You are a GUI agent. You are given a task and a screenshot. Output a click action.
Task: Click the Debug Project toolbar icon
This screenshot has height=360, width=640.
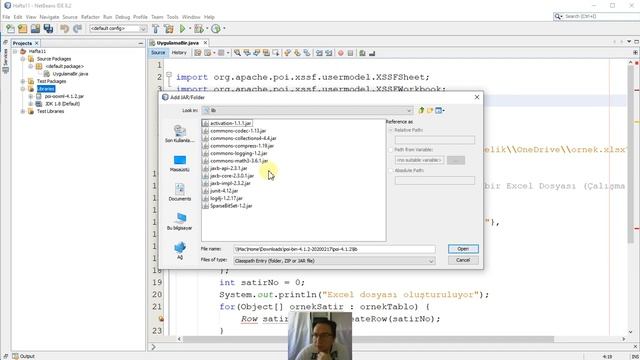click(199, 29)
